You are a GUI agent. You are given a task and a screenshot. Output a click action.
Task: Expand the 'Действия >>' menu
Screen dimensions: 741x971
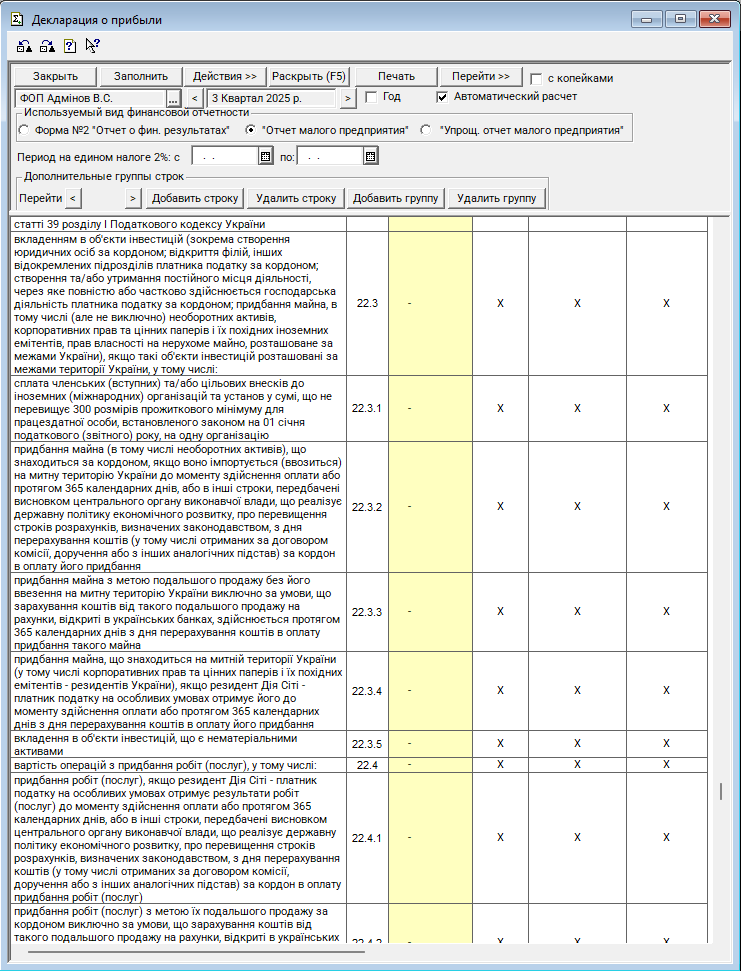click(225, 76)
